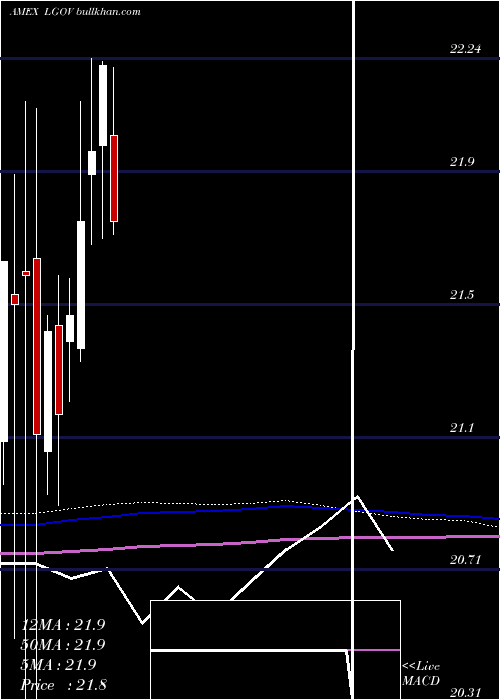Click the 21.1 price axis label
The height and width of the screenshot is (700, 500).
click(x=462, y=428)
